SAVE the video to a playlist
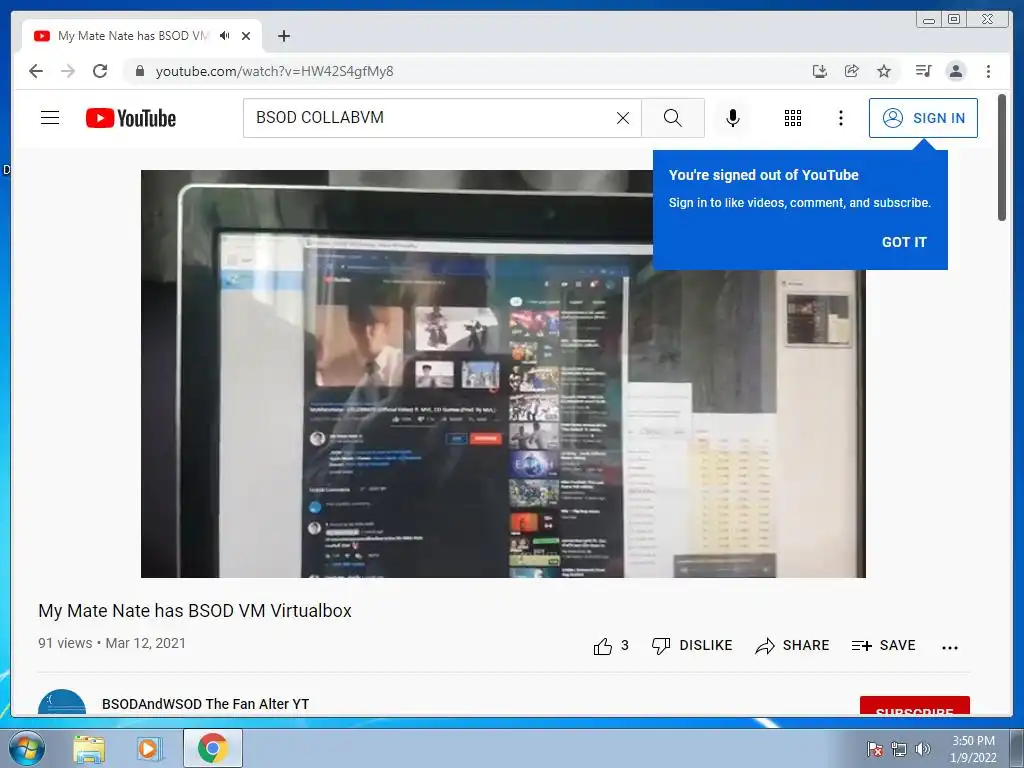 coord(883,646)
